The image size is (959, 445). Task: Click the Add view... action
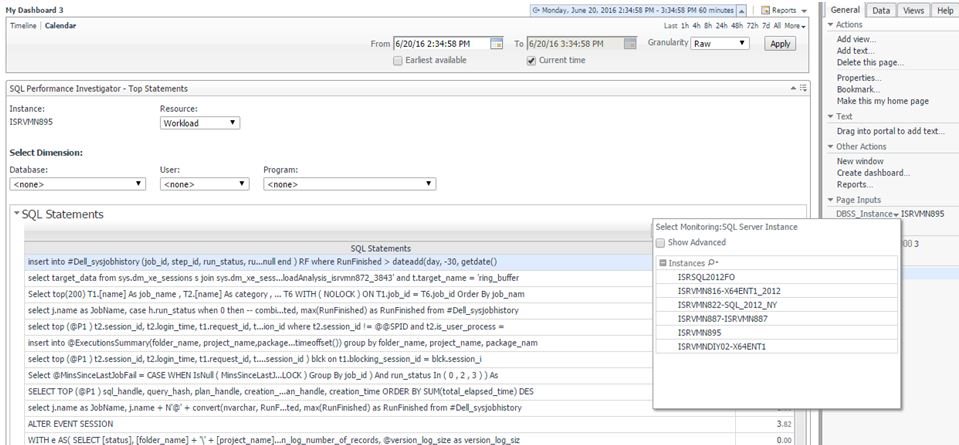pos(856,39)
